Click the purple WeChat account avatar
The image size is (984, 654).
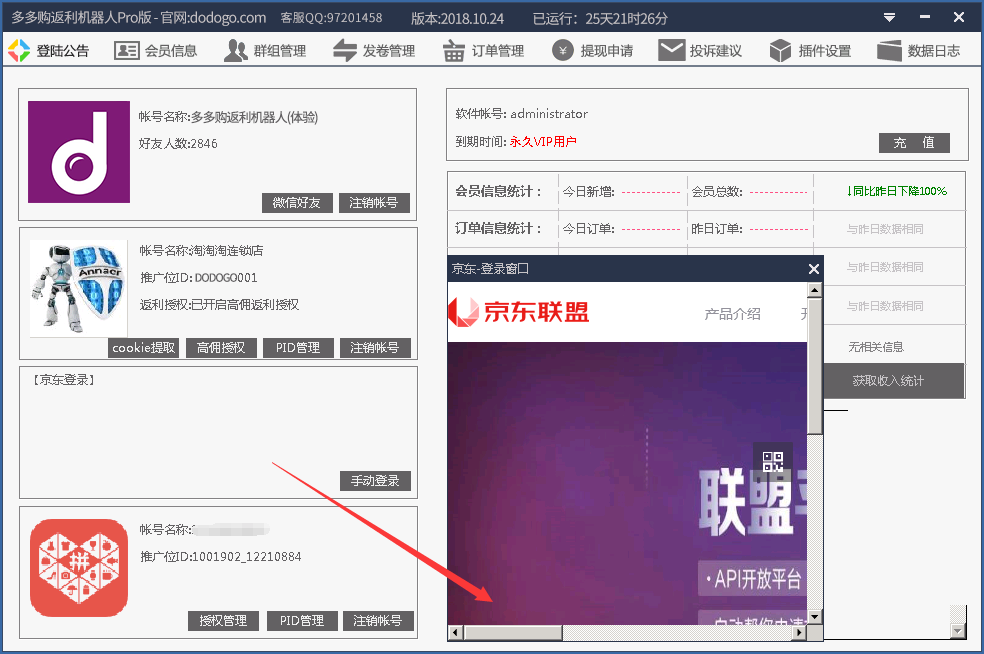(x=79, y=152)
